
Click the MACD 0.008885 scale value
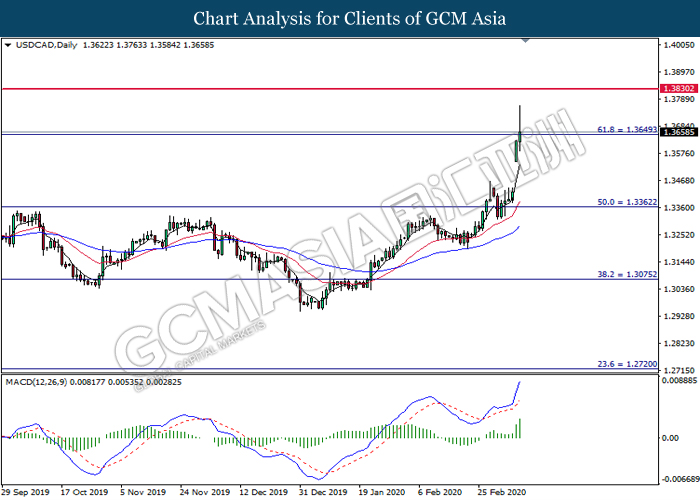coord(679,380)
